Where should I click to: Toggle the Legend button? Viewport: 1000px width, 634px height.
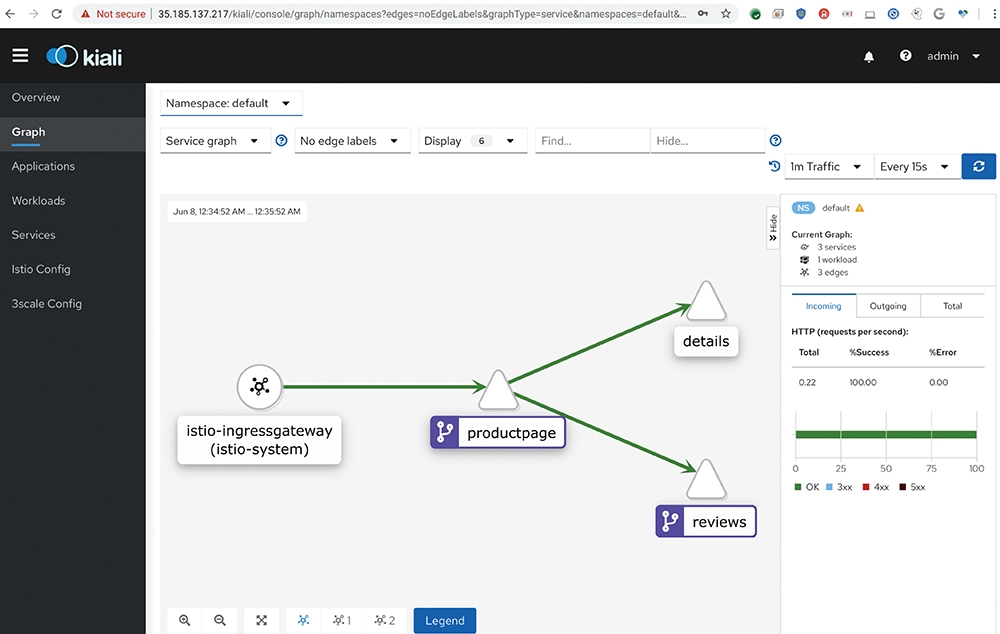tap(445, 621)
